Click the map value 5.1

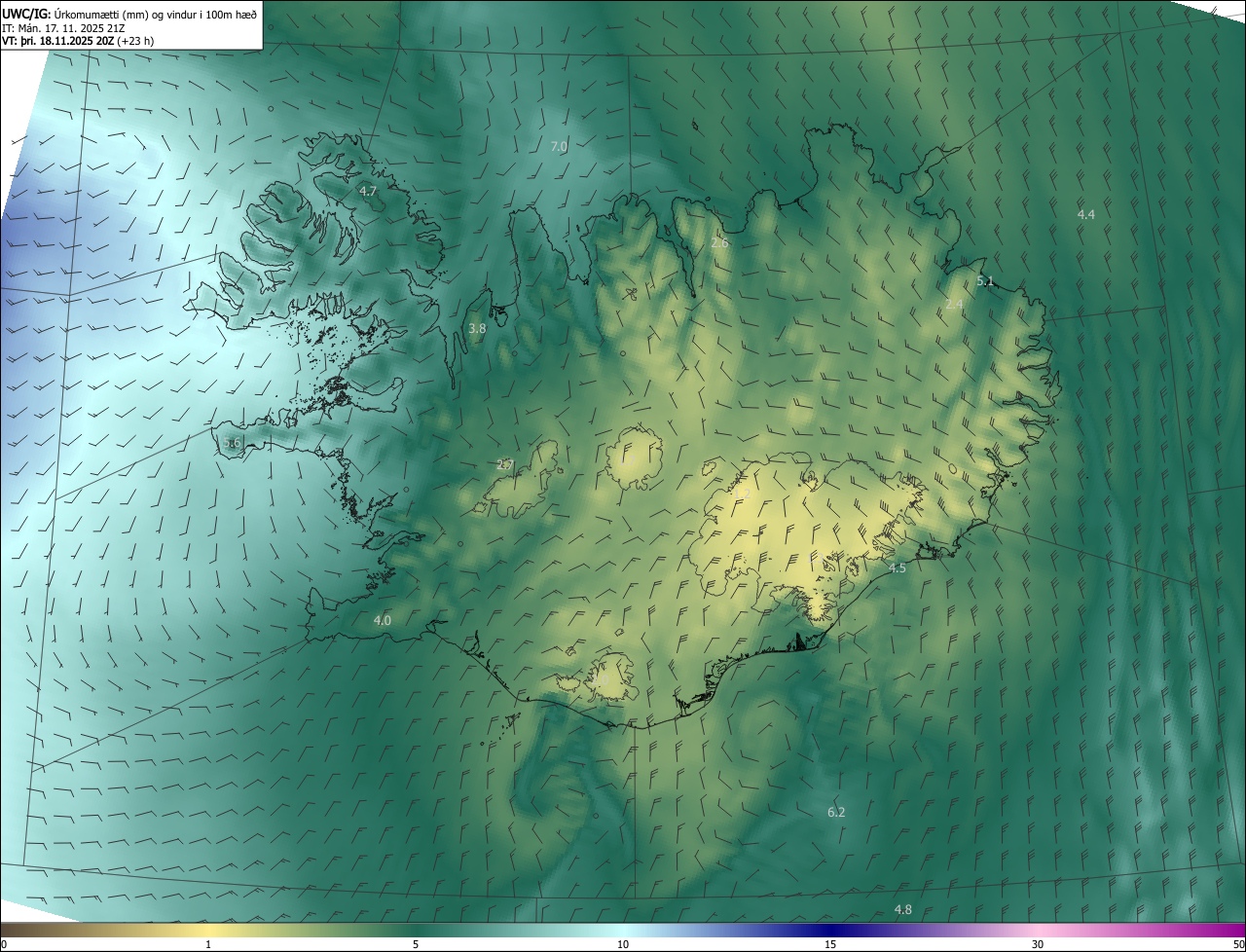[x=985, y=282]
